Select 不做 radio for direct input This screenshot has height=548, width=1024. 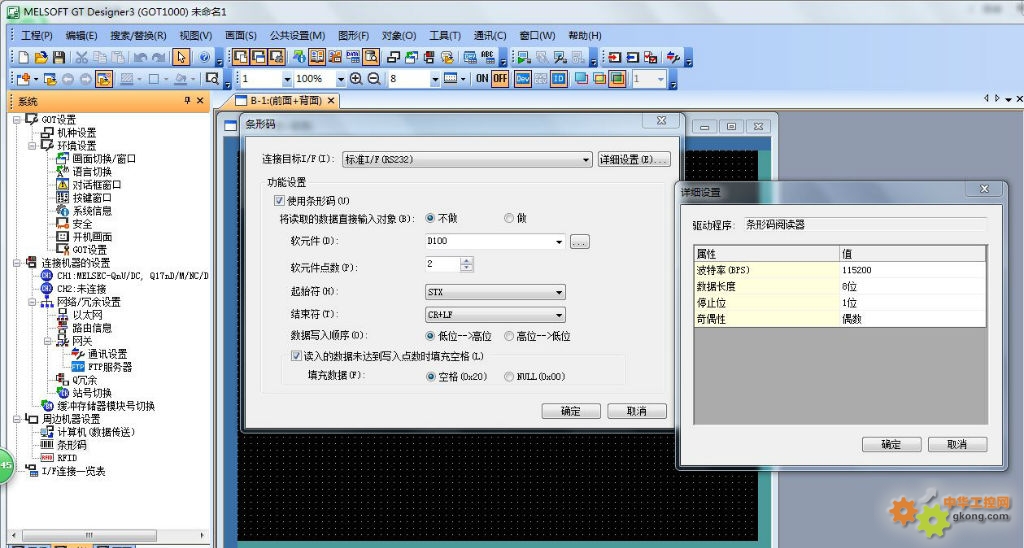click(430, 218)
